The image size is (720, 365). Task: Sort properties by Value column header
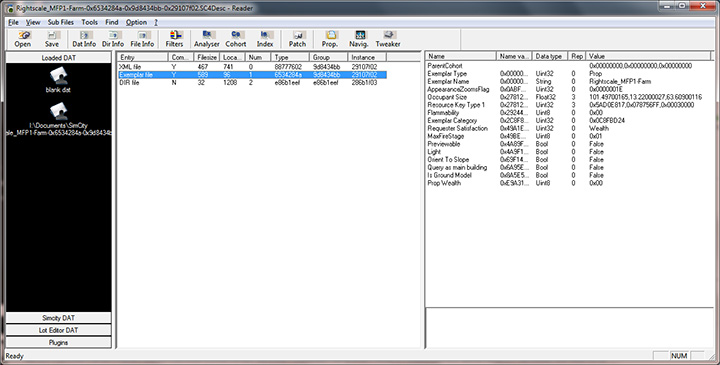click(x=648, y=56)
